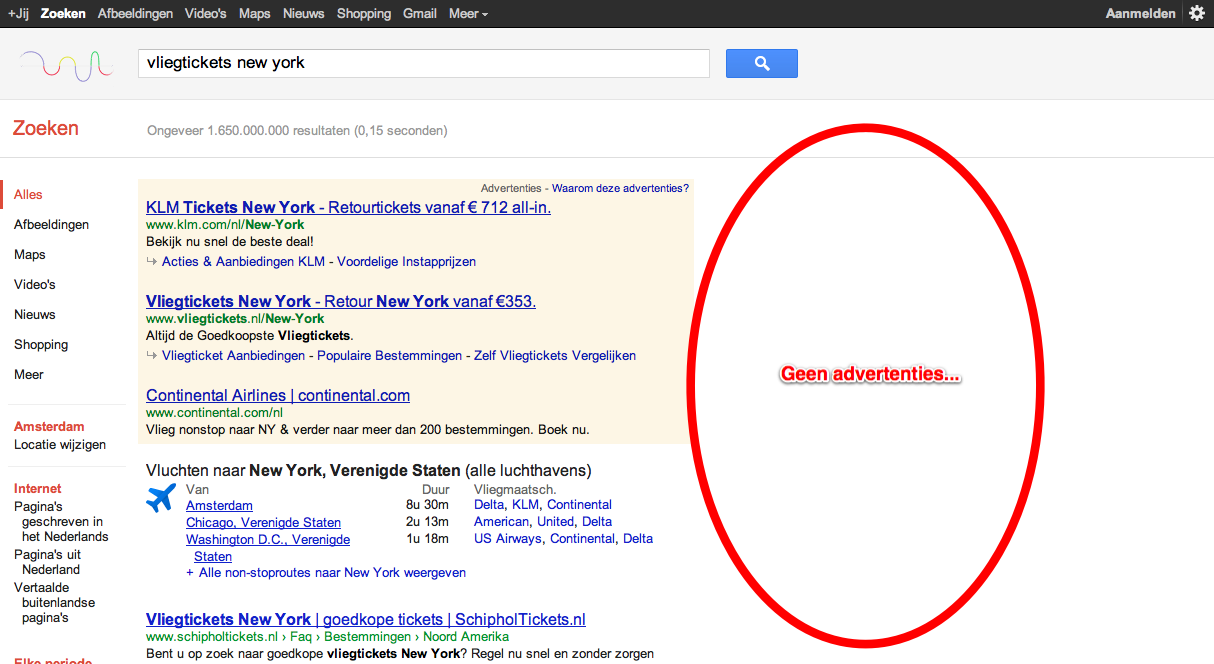Click US Airways in Washington row
This screenshot has width=1214, height=664.
point(508,539)
